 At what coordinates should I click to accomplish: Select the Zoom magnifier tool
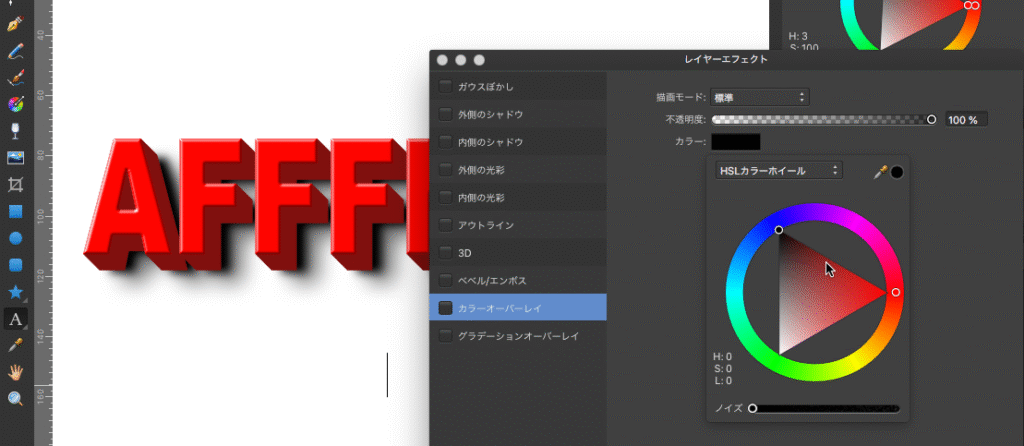(16, 399)
